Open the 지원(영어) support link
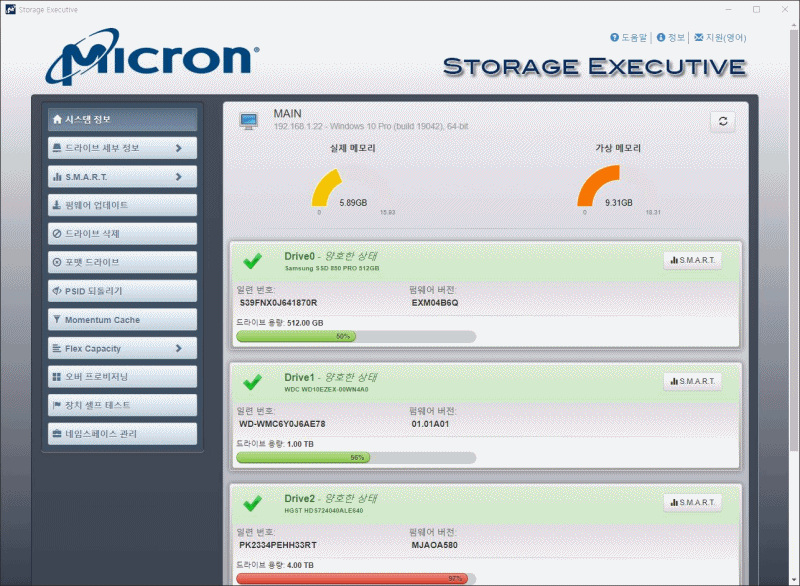The width and height of the screenshot is (800, 586). pyautogui.click(x=720, y=38)
